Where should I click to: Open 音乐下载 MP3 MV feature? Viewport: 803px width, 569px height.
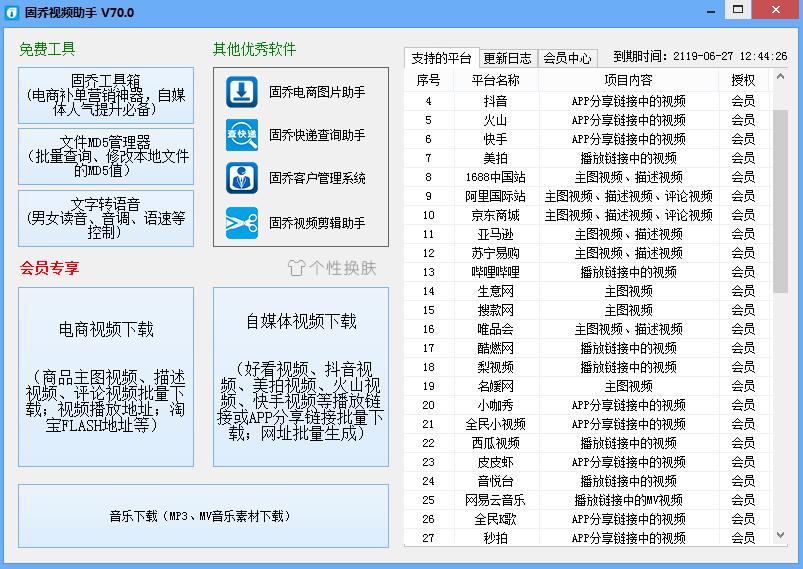[203, 516]
